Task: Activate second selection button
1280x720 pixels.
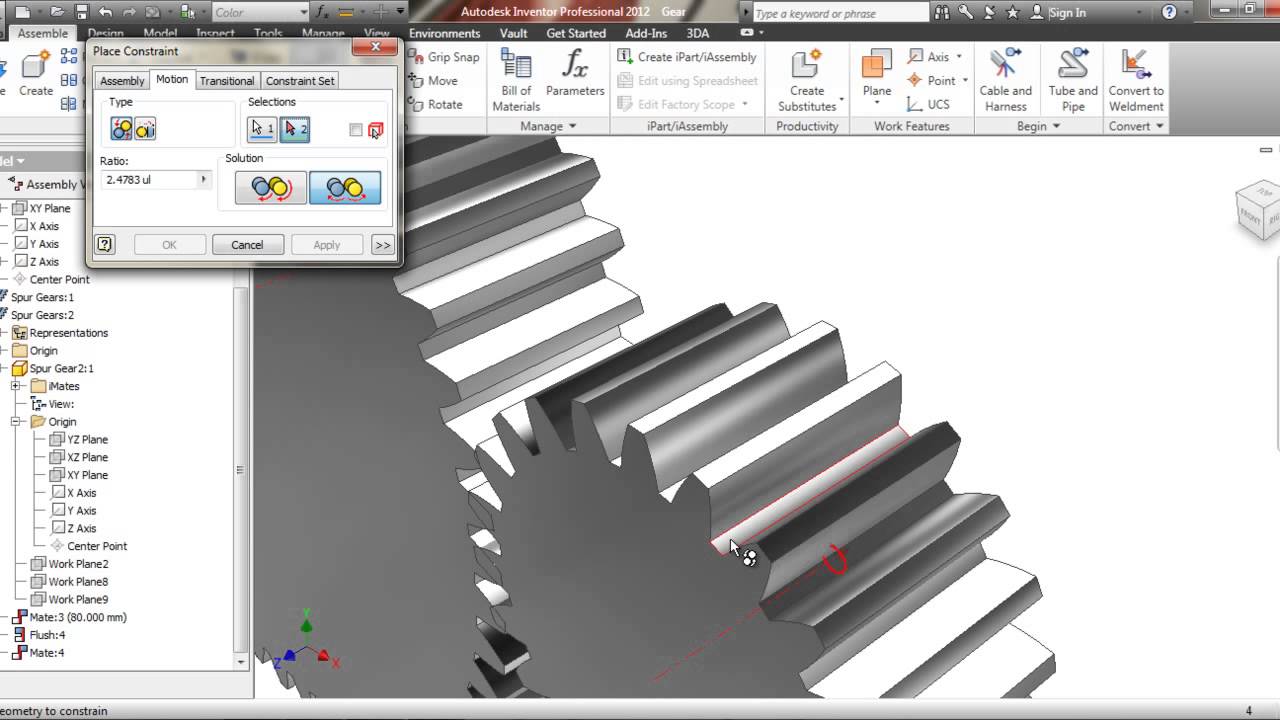Action: (x=294, y=129)
